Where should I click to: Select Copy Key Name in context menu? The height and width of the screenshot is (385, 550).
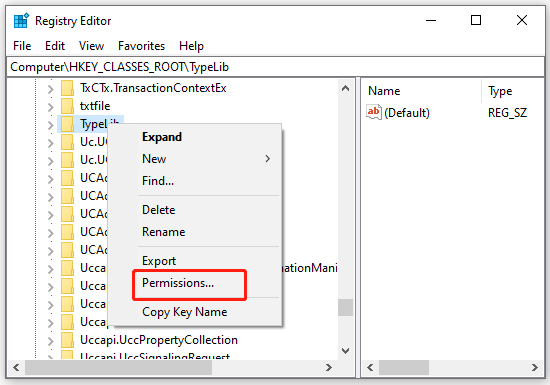[x=185, y=312]
